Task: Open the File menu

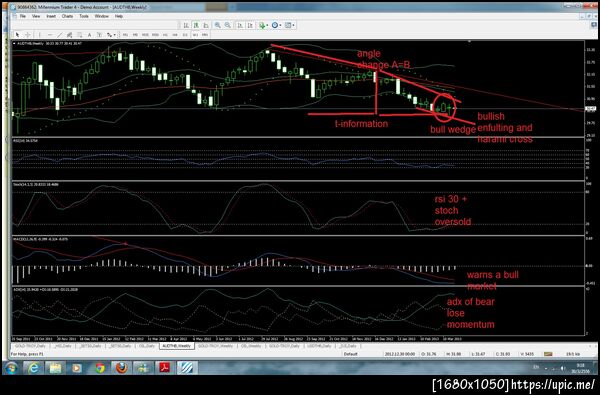Action: click(23, 16)
